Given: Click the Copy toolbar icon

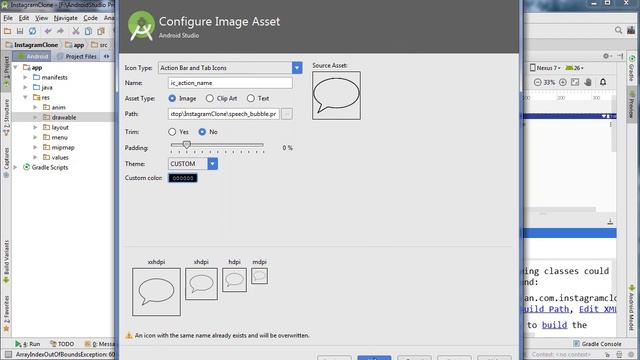Looking at the screenshot, I should click(88, 31).
